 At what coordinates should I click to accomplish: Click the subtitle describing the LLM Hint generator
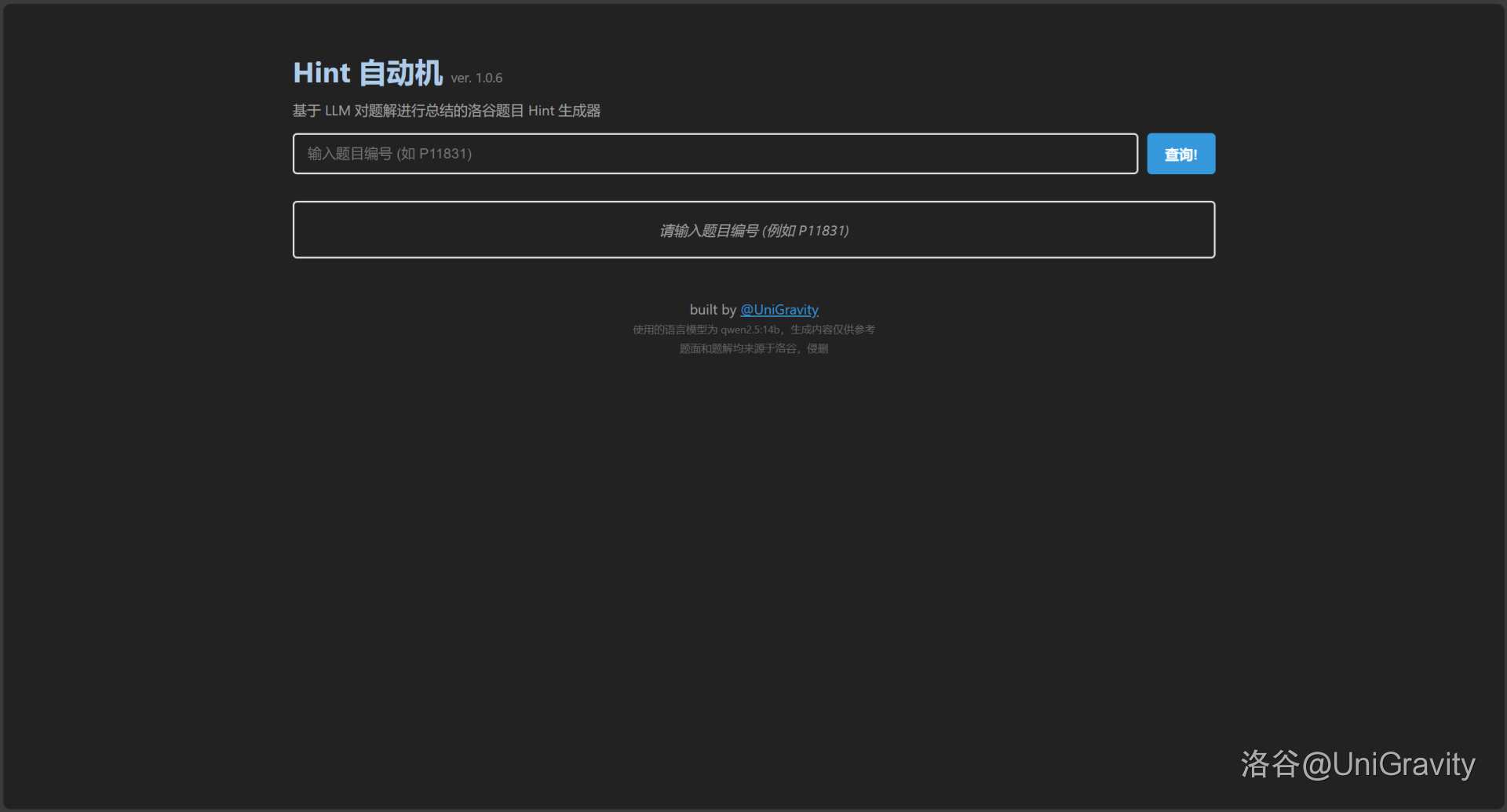pos(446,111)
